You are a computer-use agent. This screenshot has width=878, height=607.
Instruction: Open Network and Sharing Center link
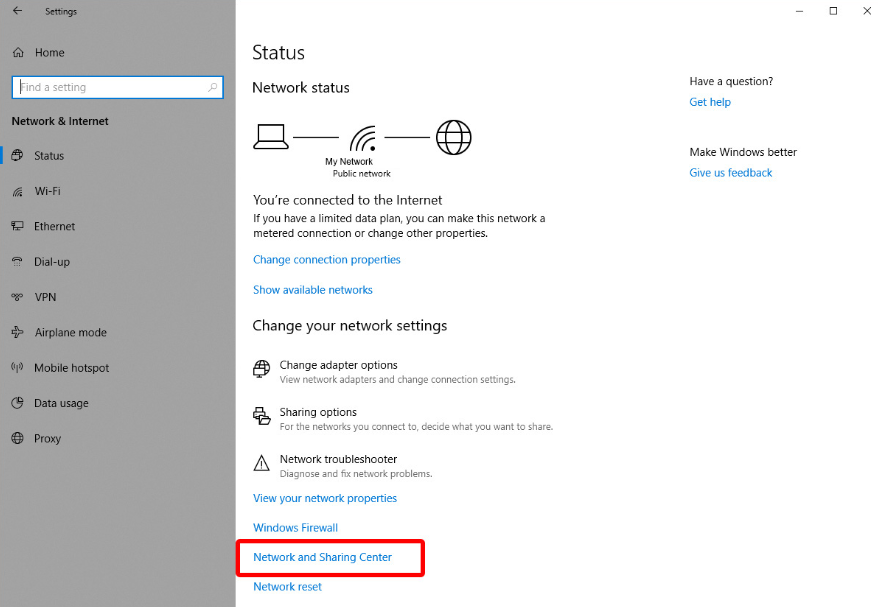point(322,557)
